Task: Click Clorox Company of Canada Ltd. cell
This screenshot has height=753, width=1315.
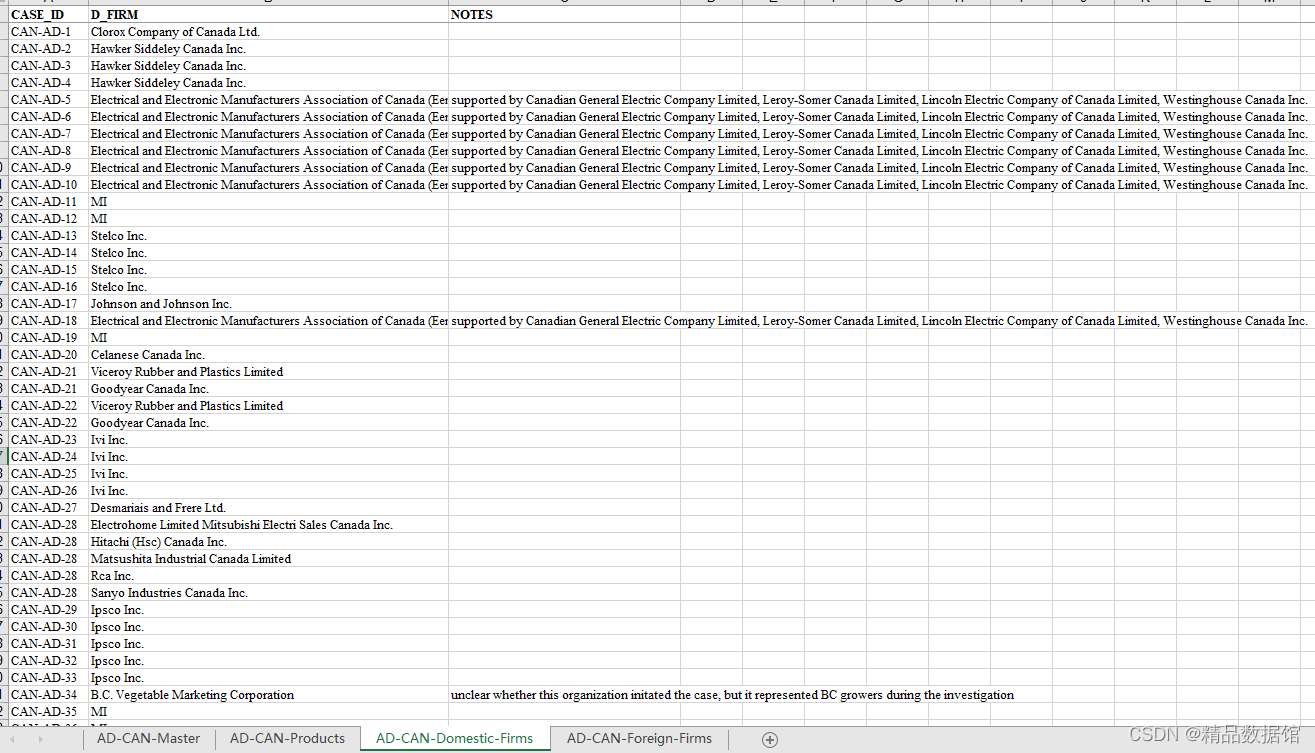Action: click(x=269, y=32)
